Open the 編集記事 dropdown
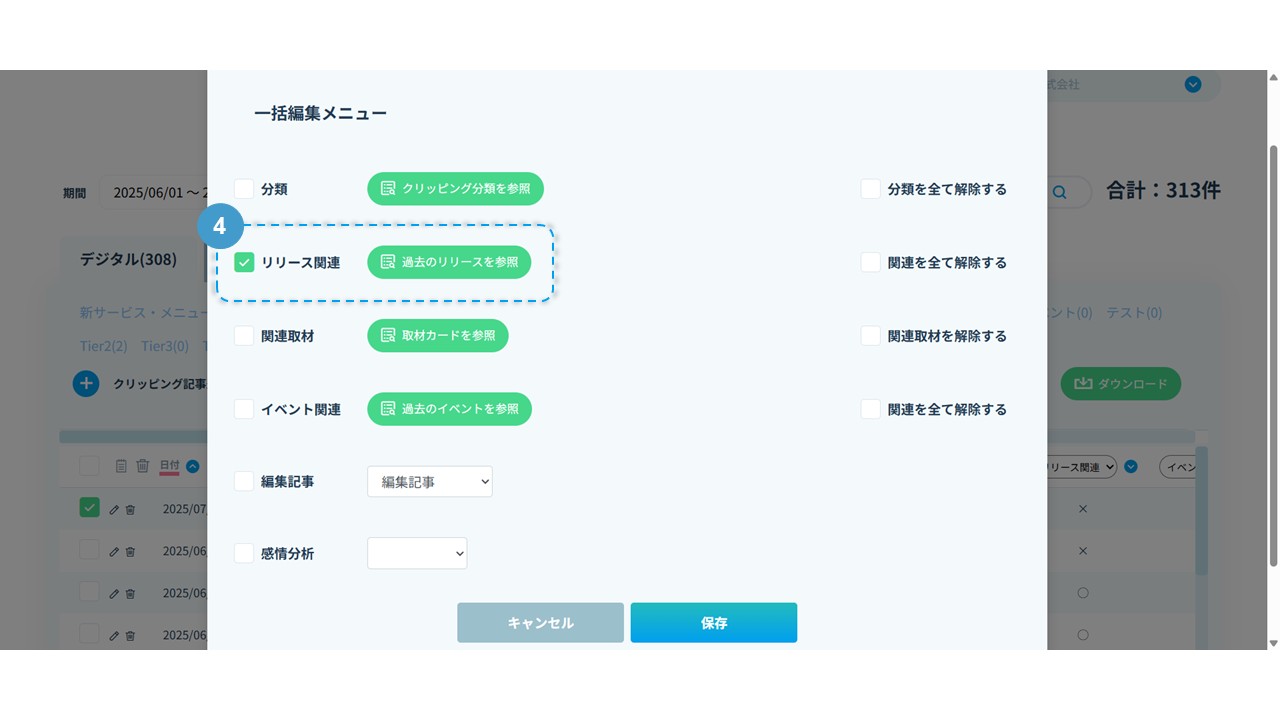The image size is (1280, 720). pos(430,482)
